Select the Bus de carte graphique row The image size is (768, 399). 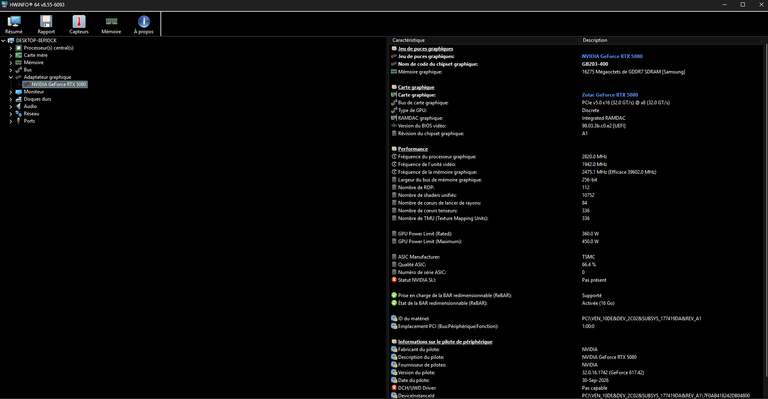(x=576, y=103)
